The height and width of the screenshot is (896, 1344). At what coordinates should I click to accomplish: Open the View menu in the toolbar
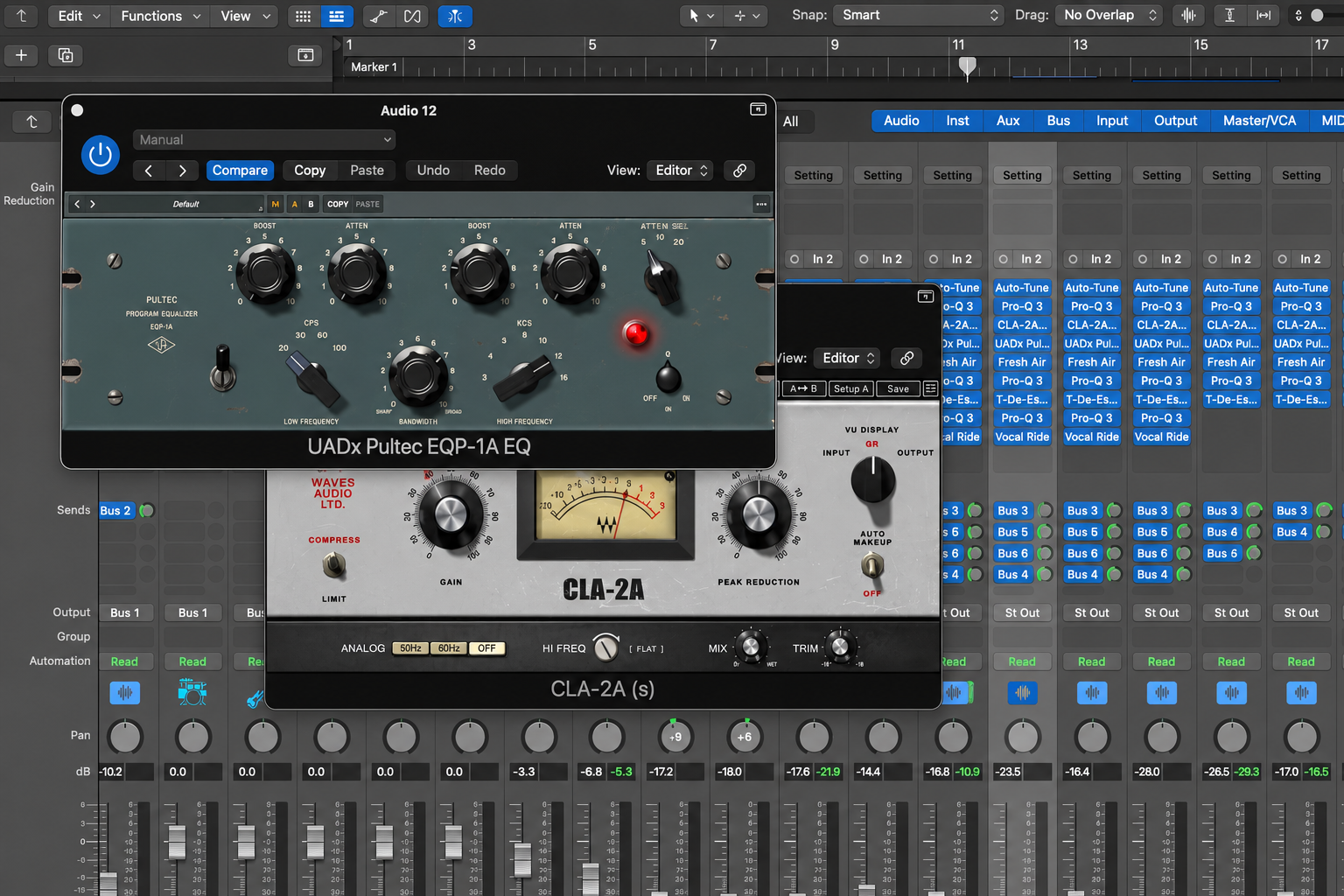244,16
